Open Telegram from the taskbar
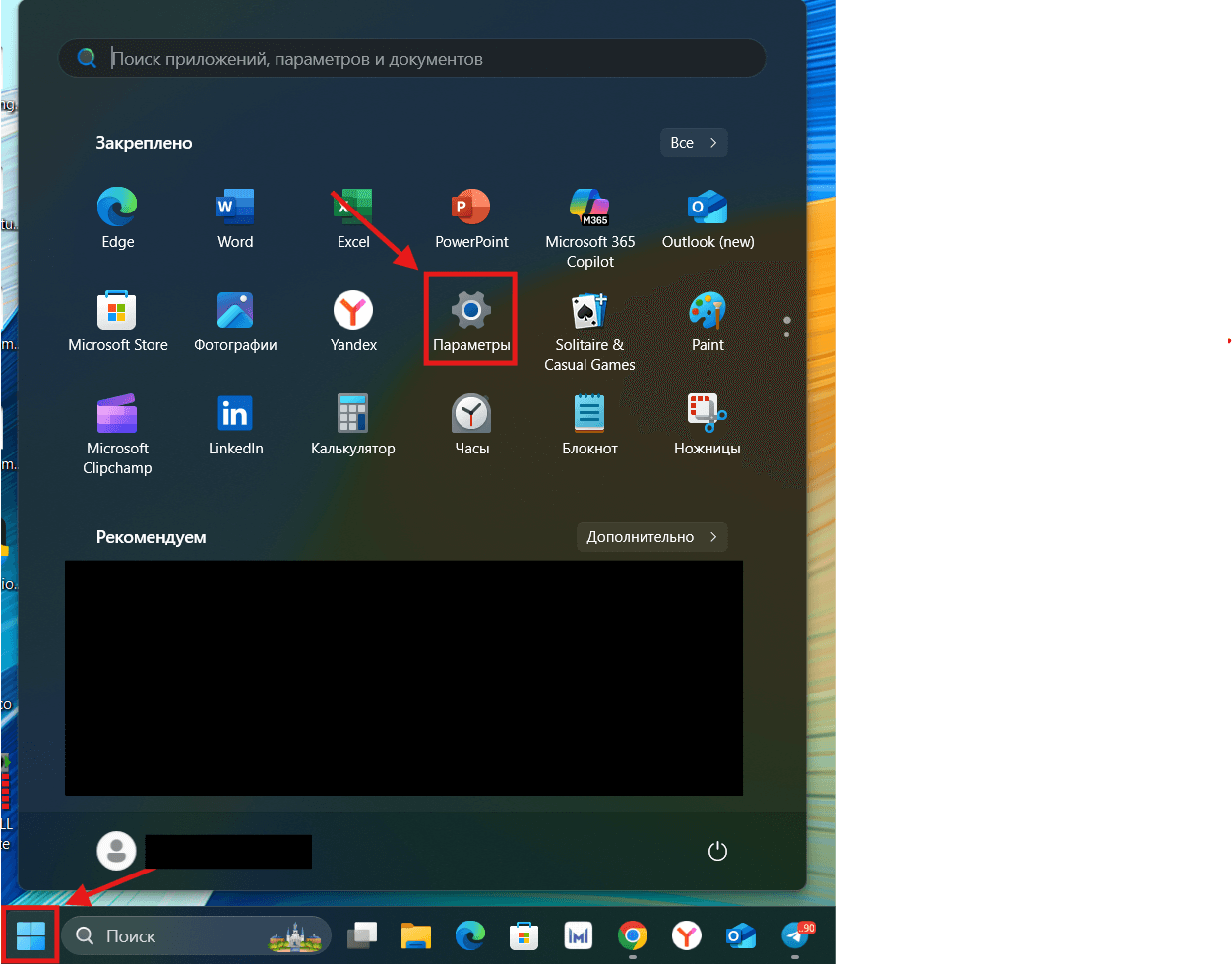 coord(795,935)
